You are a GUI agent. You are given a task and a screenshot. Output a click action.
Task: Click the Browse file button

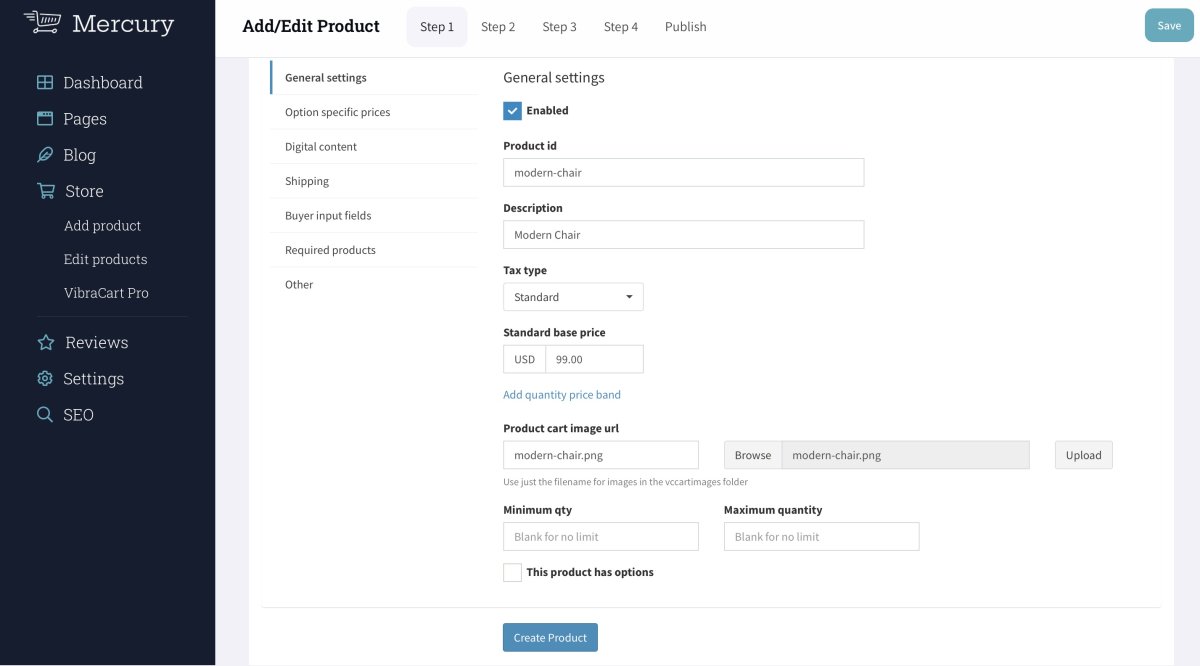753,455
